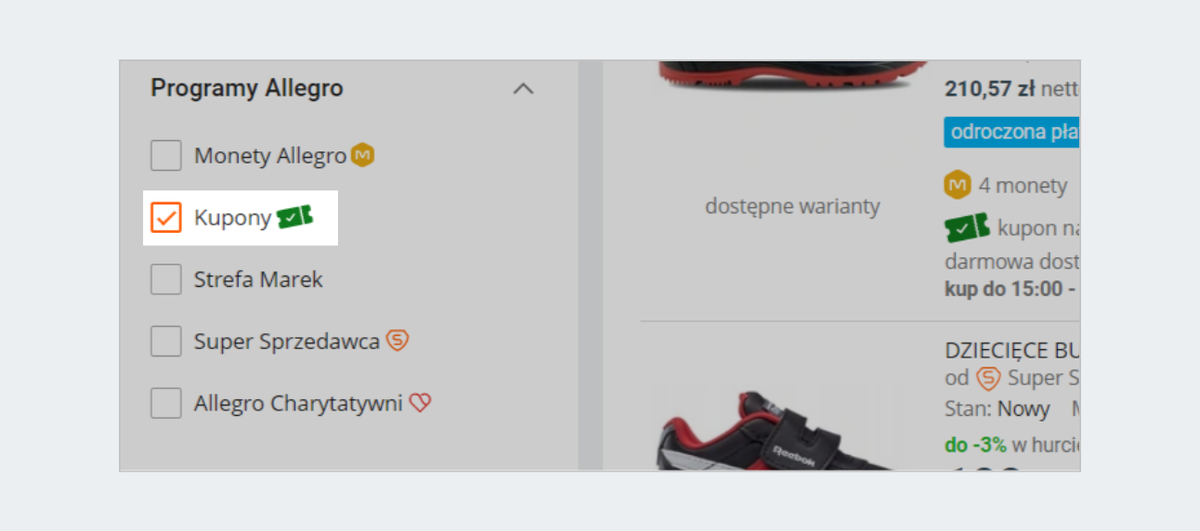Click the green coupon icon in product offer

click(967, 228)
